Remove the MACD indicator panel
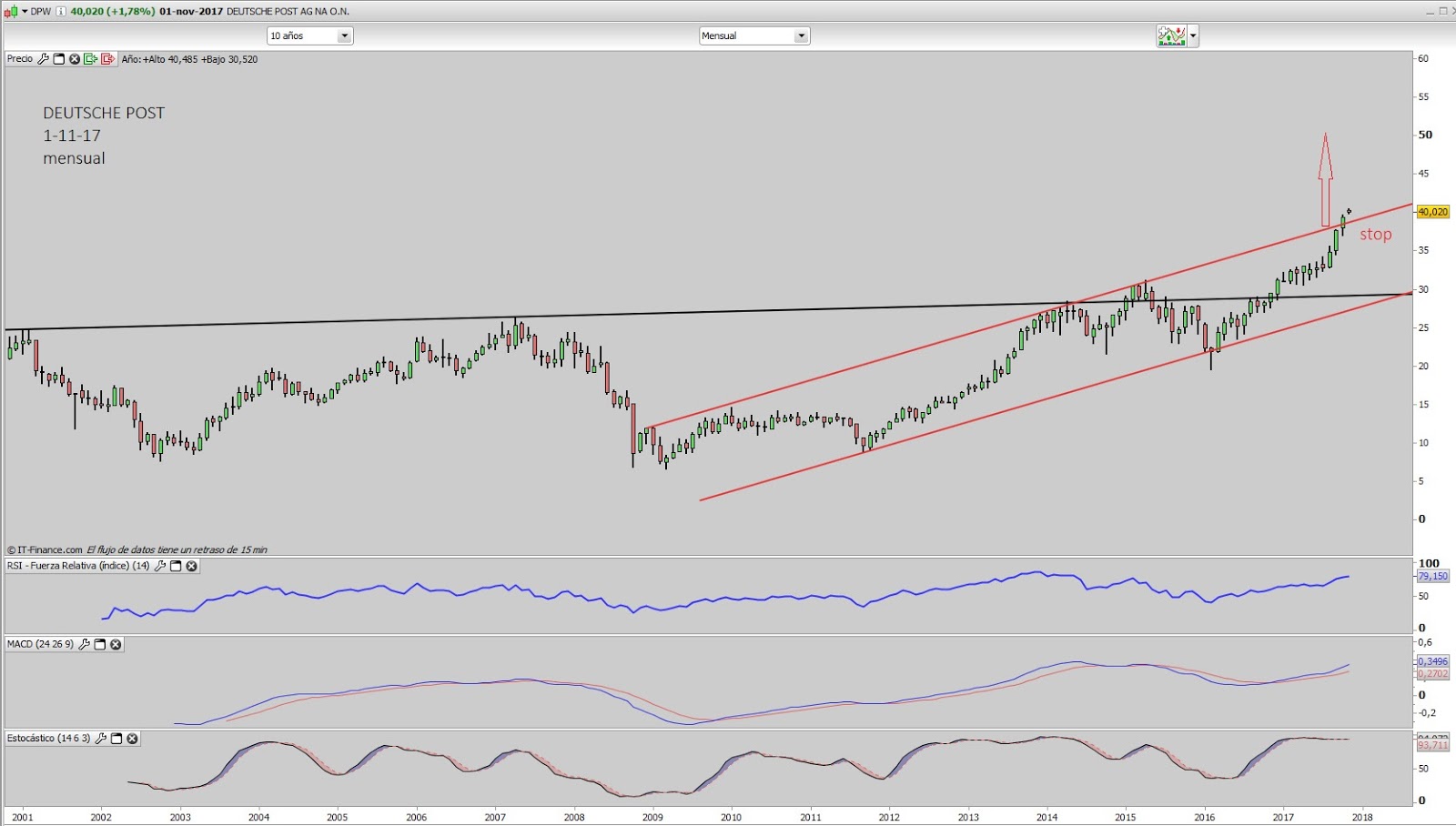 tap(116, 644)
